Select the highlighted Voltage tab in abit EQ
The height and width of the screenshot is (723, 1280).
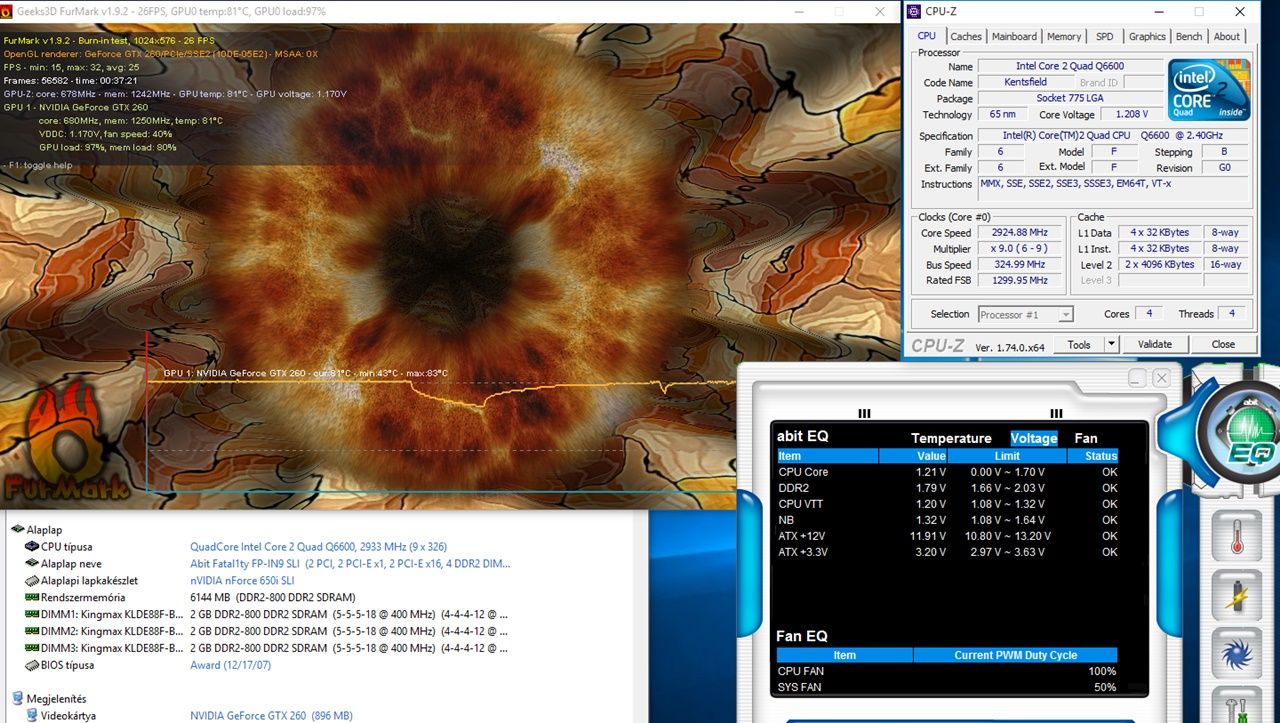coord(1034,438)
